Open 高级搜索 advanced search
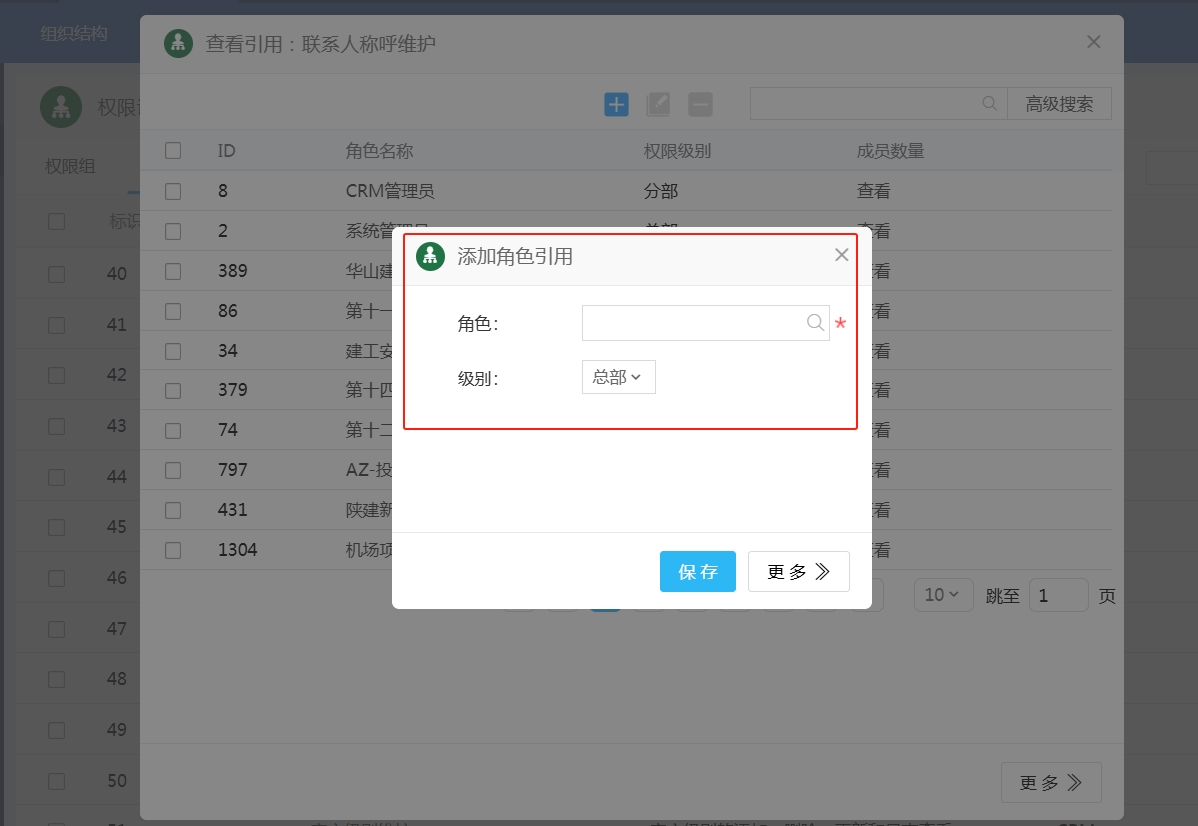The width and height of the screenshot is (1198, 826). (x=1059, y=103)
